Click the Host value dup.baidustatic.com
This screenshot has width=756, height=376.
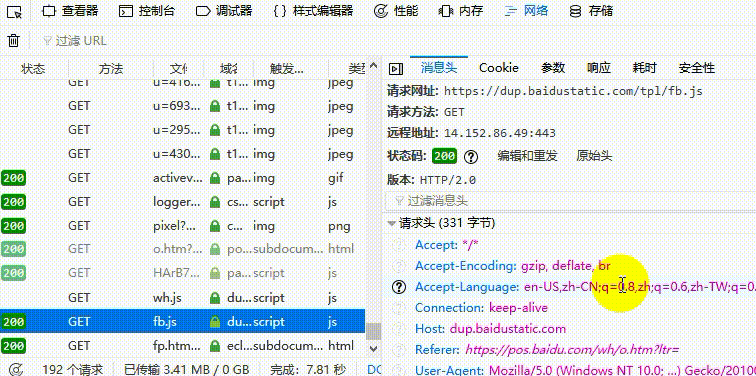tap(508, 329)
